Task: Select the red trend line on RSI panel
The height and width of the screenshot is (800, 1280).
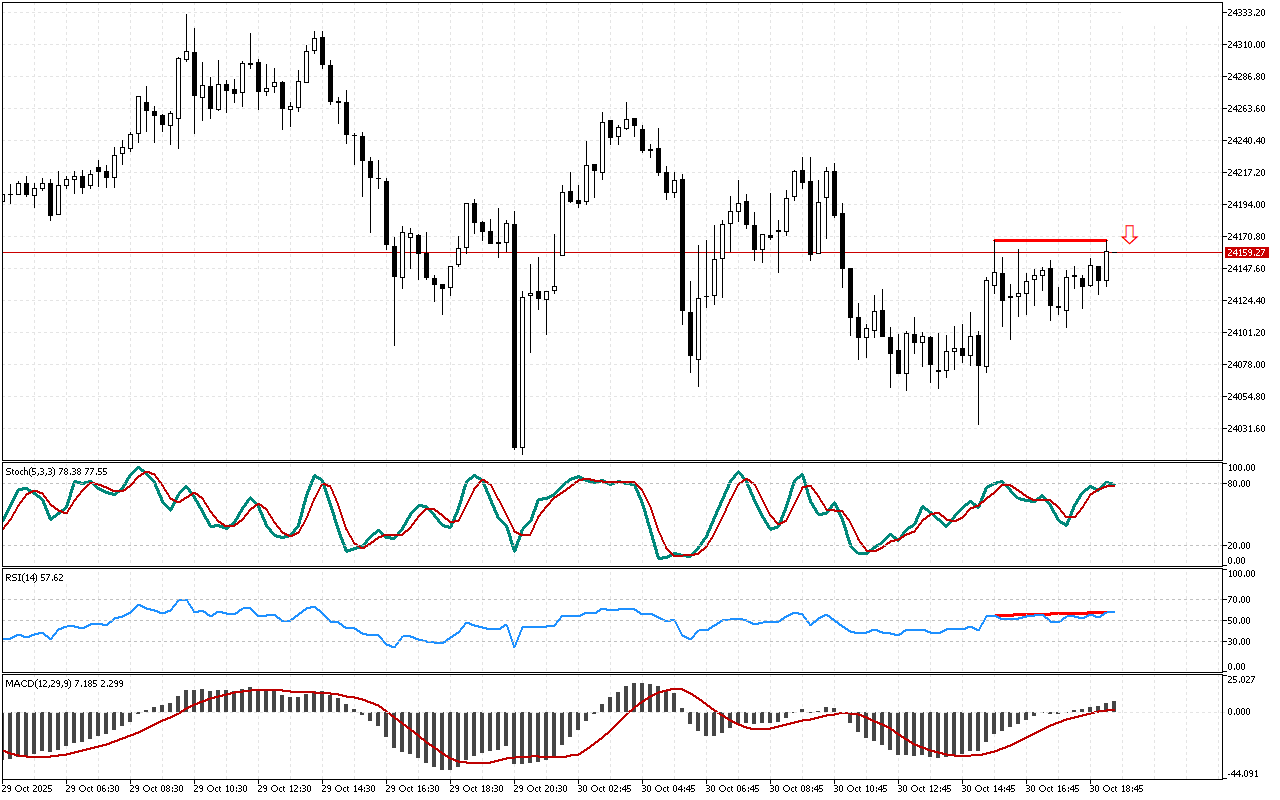Action: [x=1050, y=614]
